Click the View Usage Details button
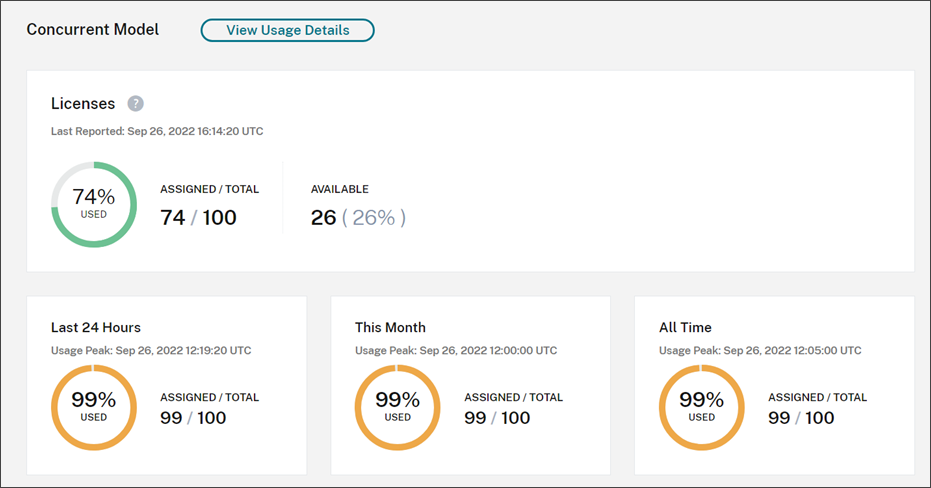Screen dimensions: 931x488 click(x=287, y=30)
